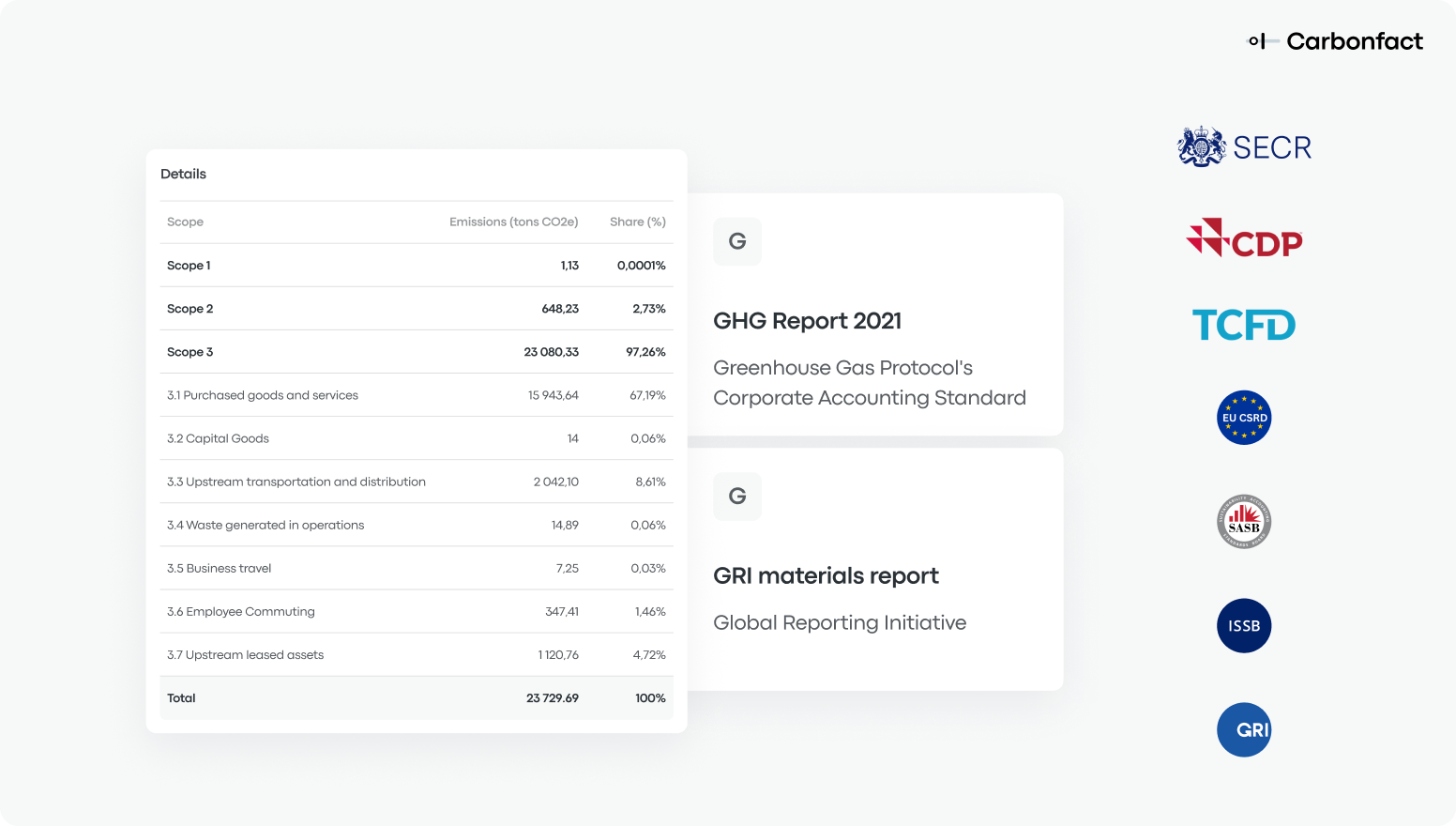Screen dimensions: 1456x826
Task: Click the waste emissions value 14,89
Action: 565,525
